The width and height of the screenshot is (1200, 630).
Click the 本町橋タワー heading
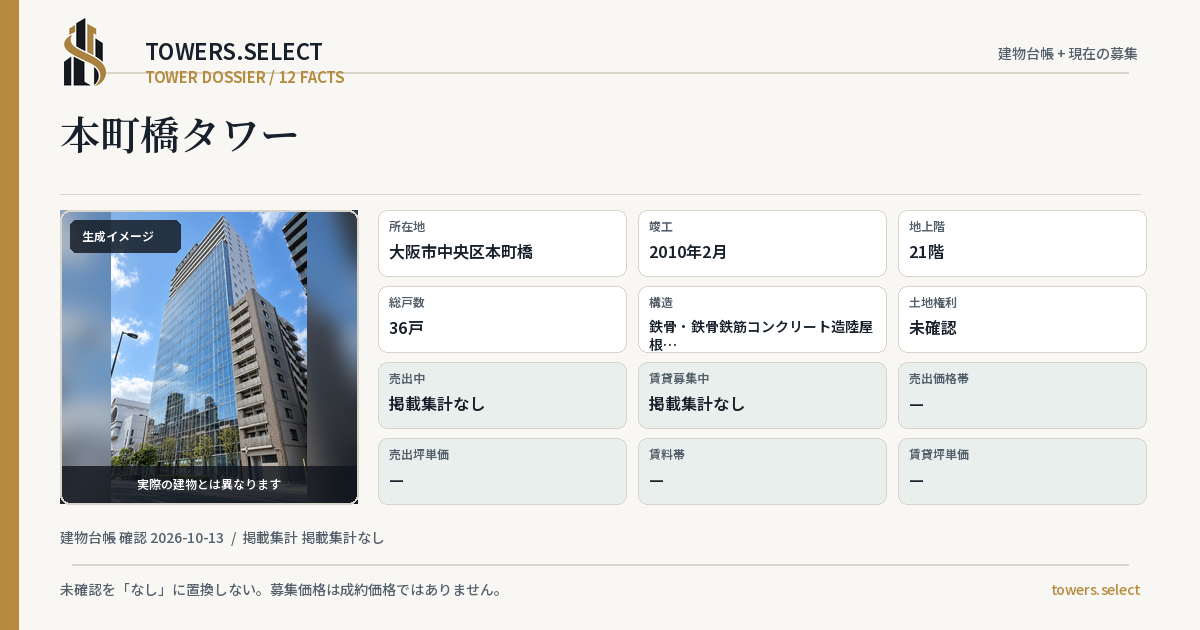click(180, 136)
